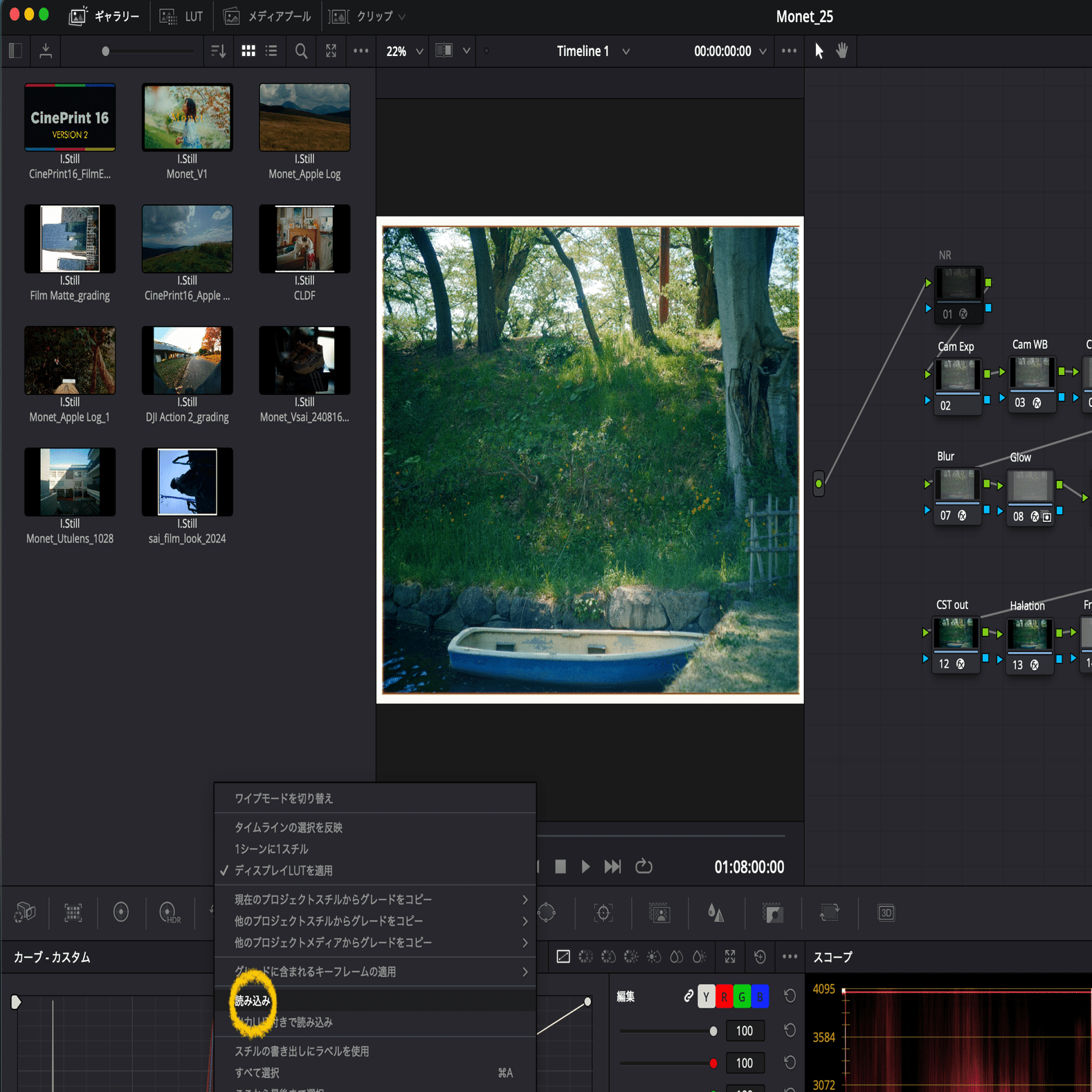Open the Color Match palette
This screenshot has height=1092, width=1092.
click(x=73, y=913)
